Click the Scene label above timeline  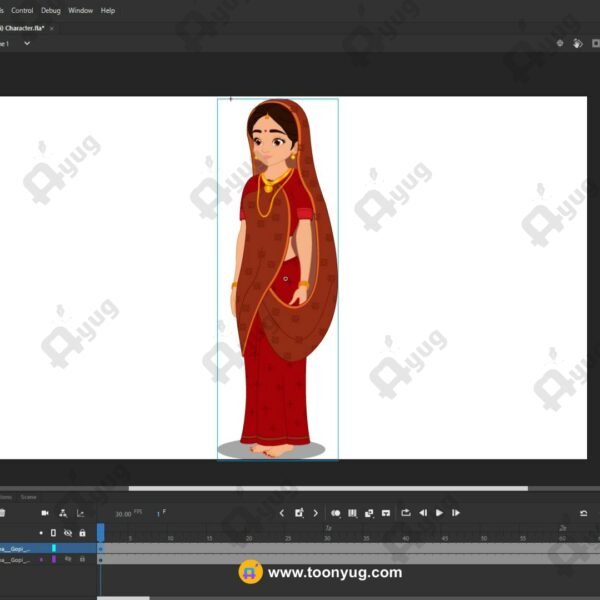(x=28, y=497)
